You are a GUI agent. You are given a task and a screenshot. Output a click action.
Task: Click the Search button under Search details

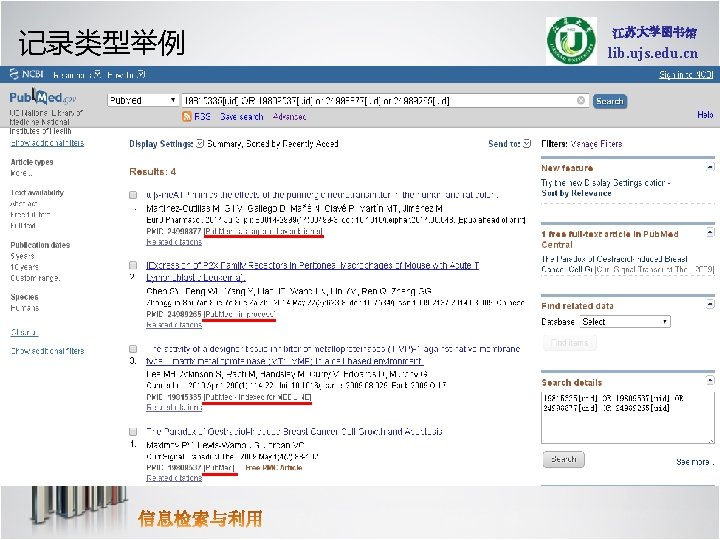point(563,459)
